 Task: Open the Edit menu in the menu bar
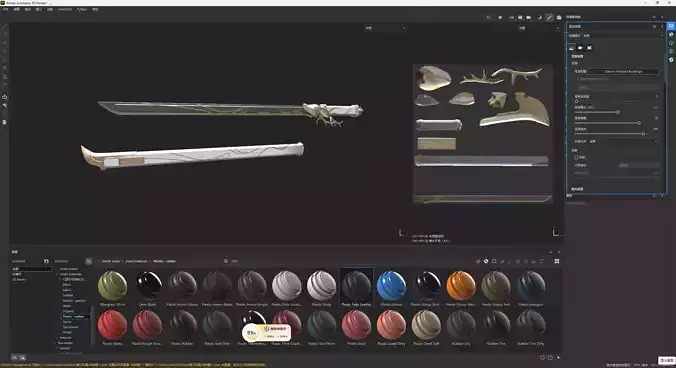click(17, 9)
